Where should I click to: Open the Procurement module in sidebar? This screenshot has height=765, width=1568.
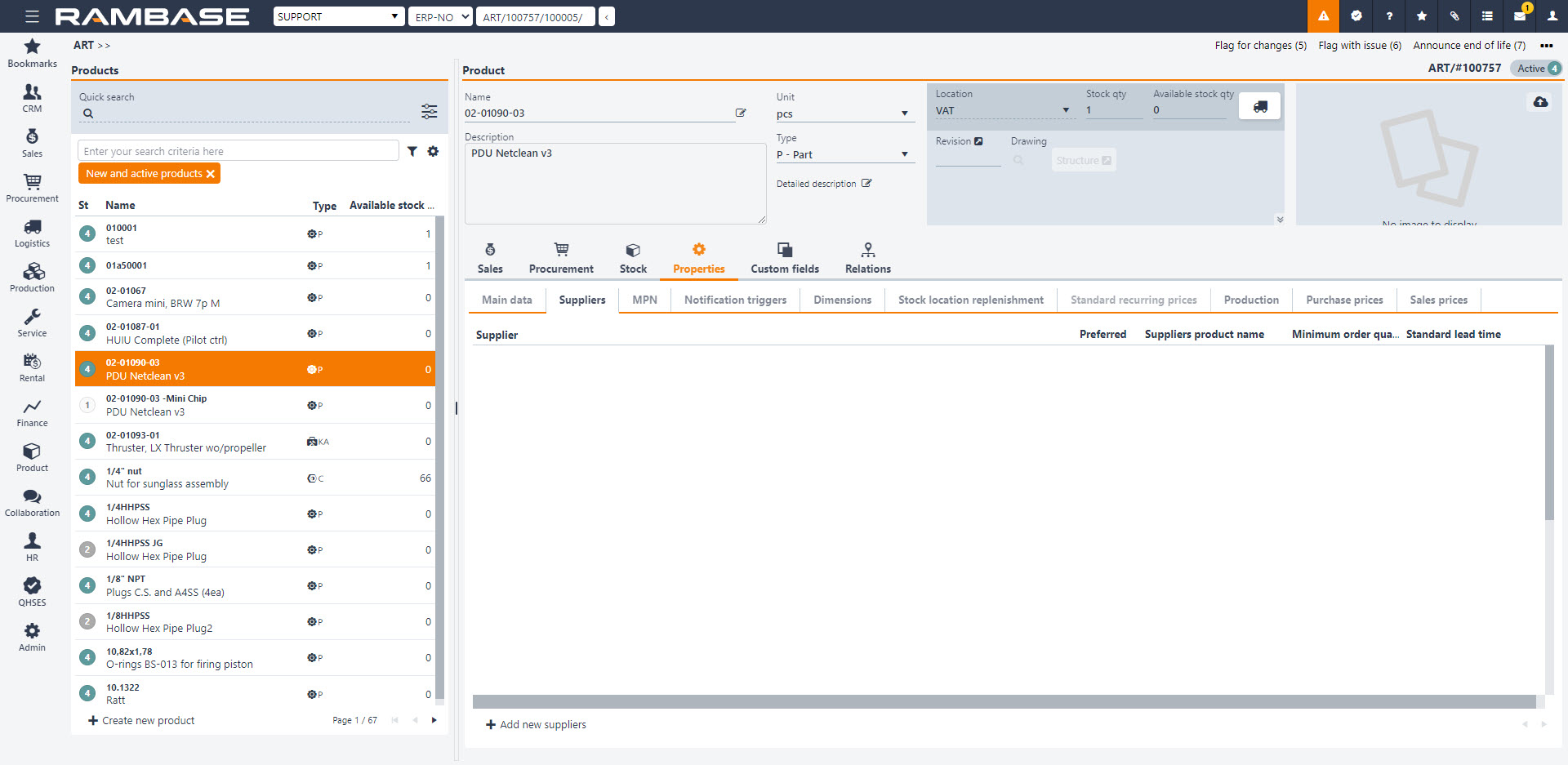(x=32, y=188)
